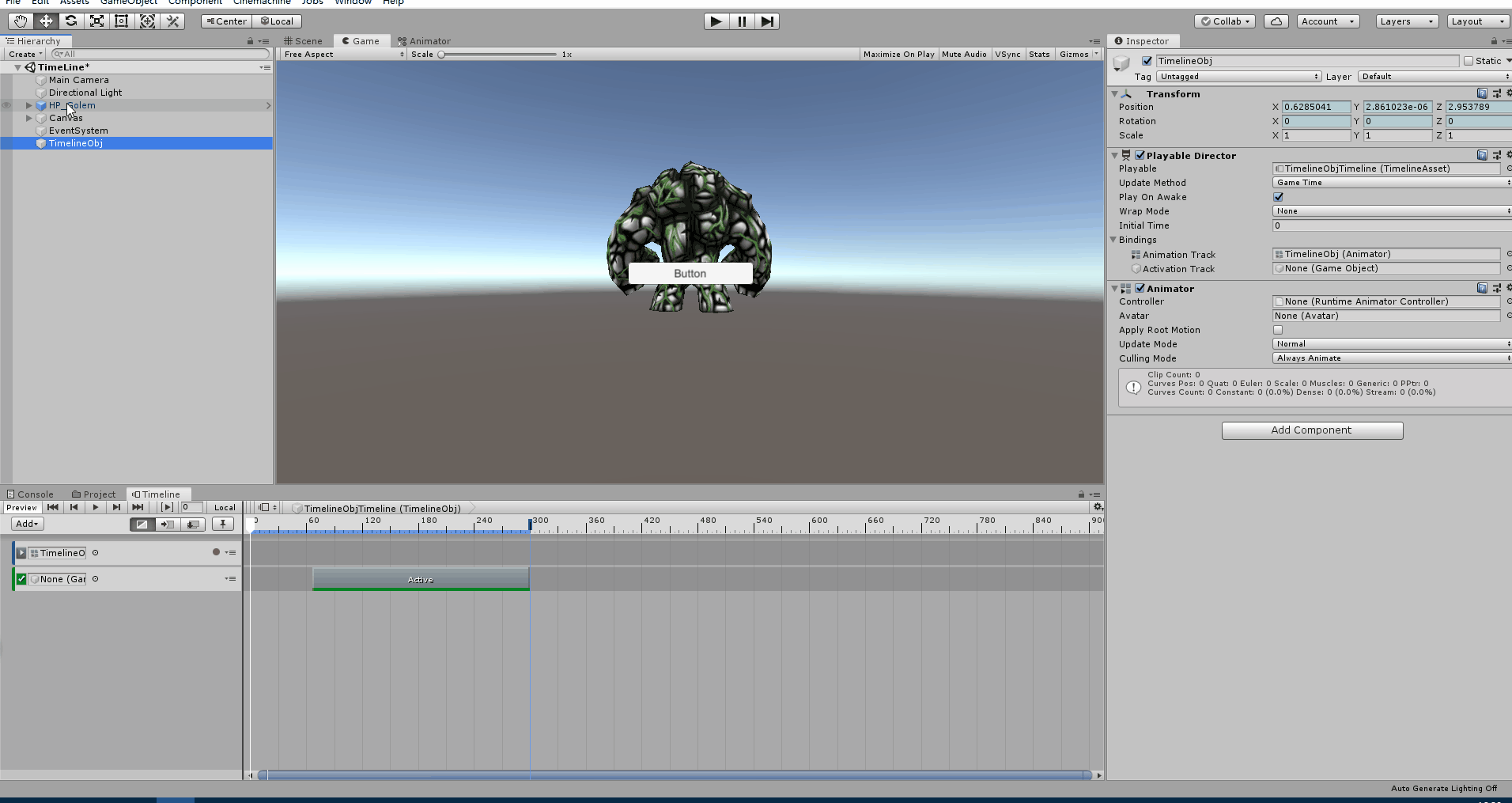Disable the Playable Director component
Screen dimensions: 1512x803
[x=1140, y=155]
